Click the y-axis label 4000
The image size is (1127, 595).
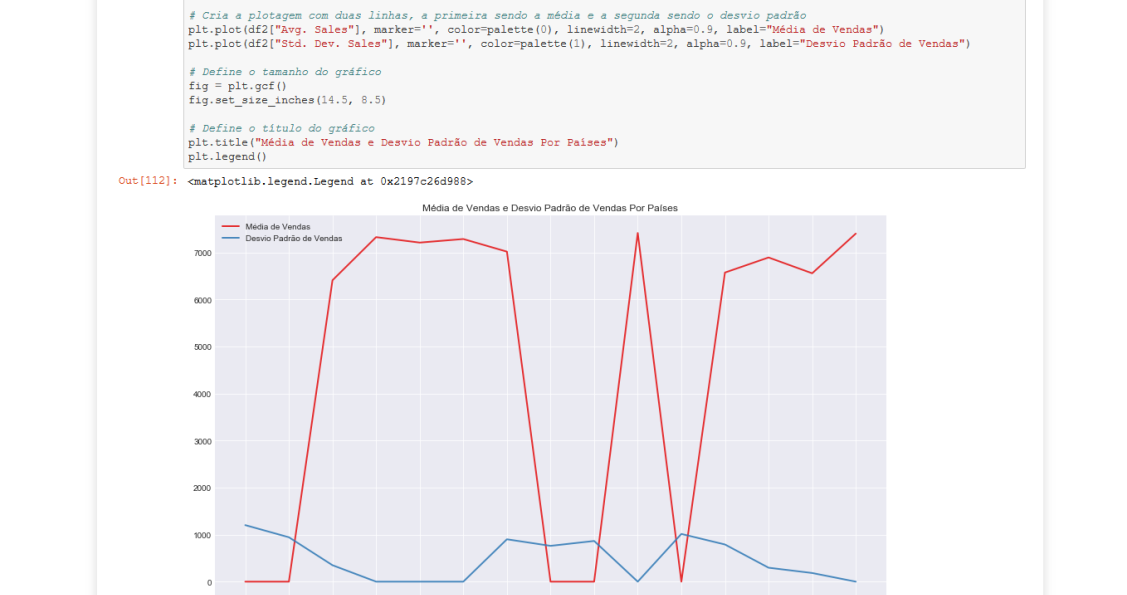203,395
